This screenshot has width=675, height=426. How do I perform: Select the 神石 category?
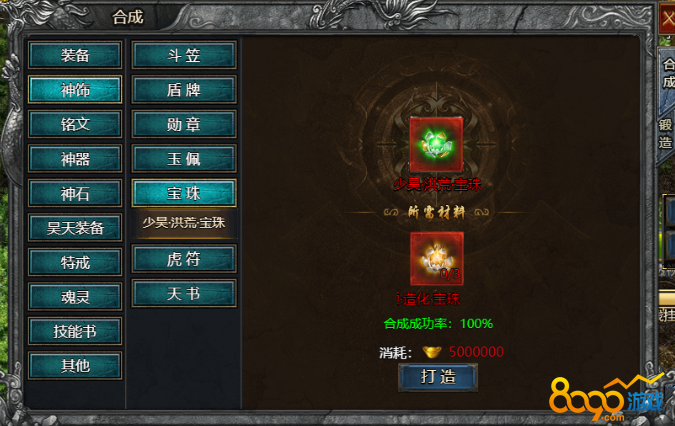pyautogui.click(x=75, y=193)
